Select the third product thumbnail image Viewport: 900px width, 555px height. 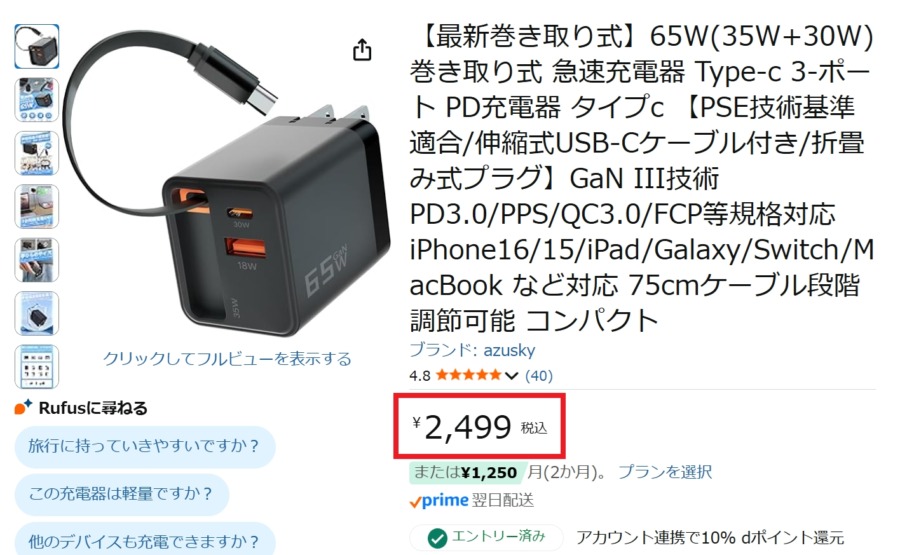(36, 153)
